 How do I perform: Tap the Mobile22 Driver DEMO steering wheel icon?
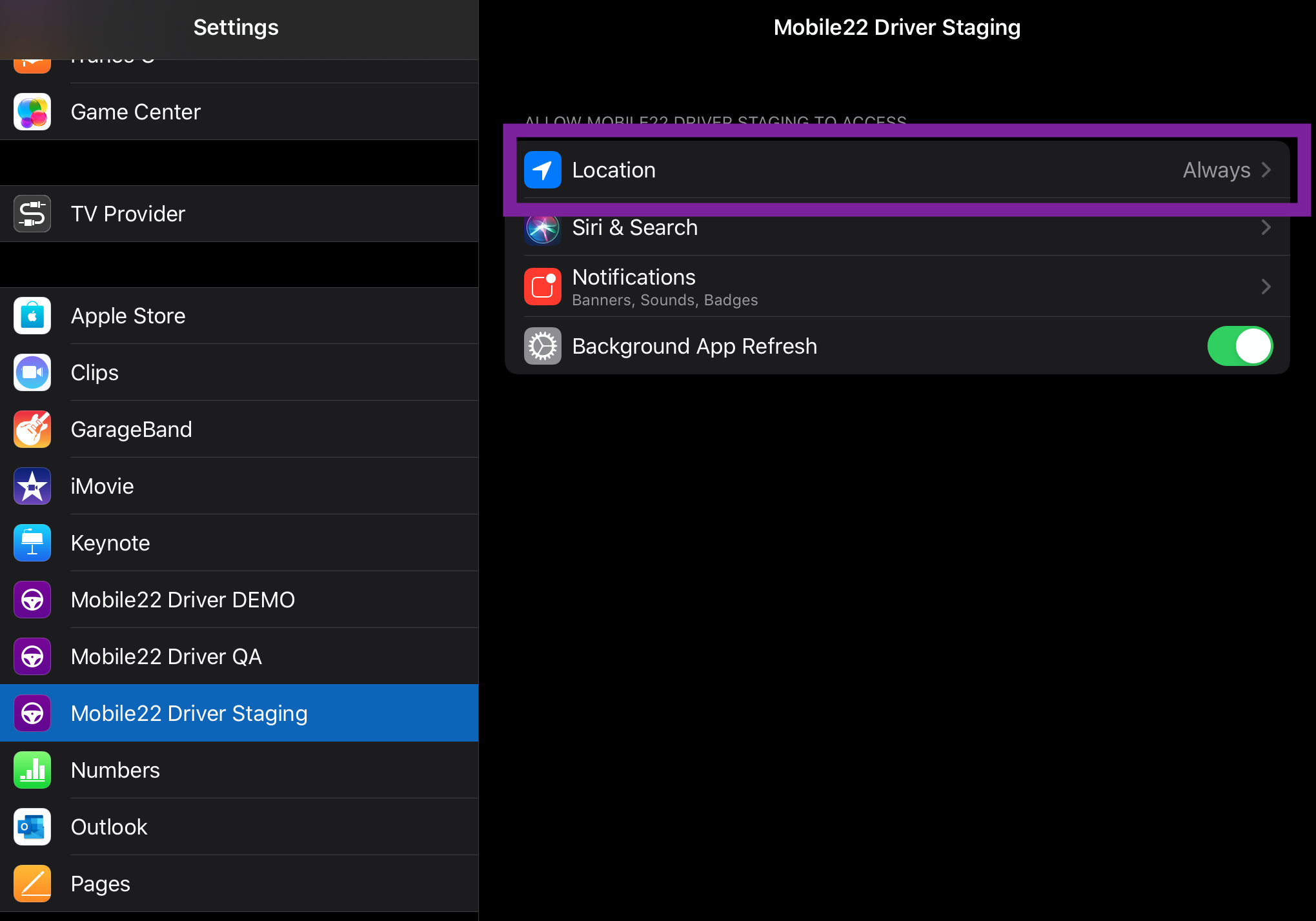pyautogui.click(x=32, y=600)
